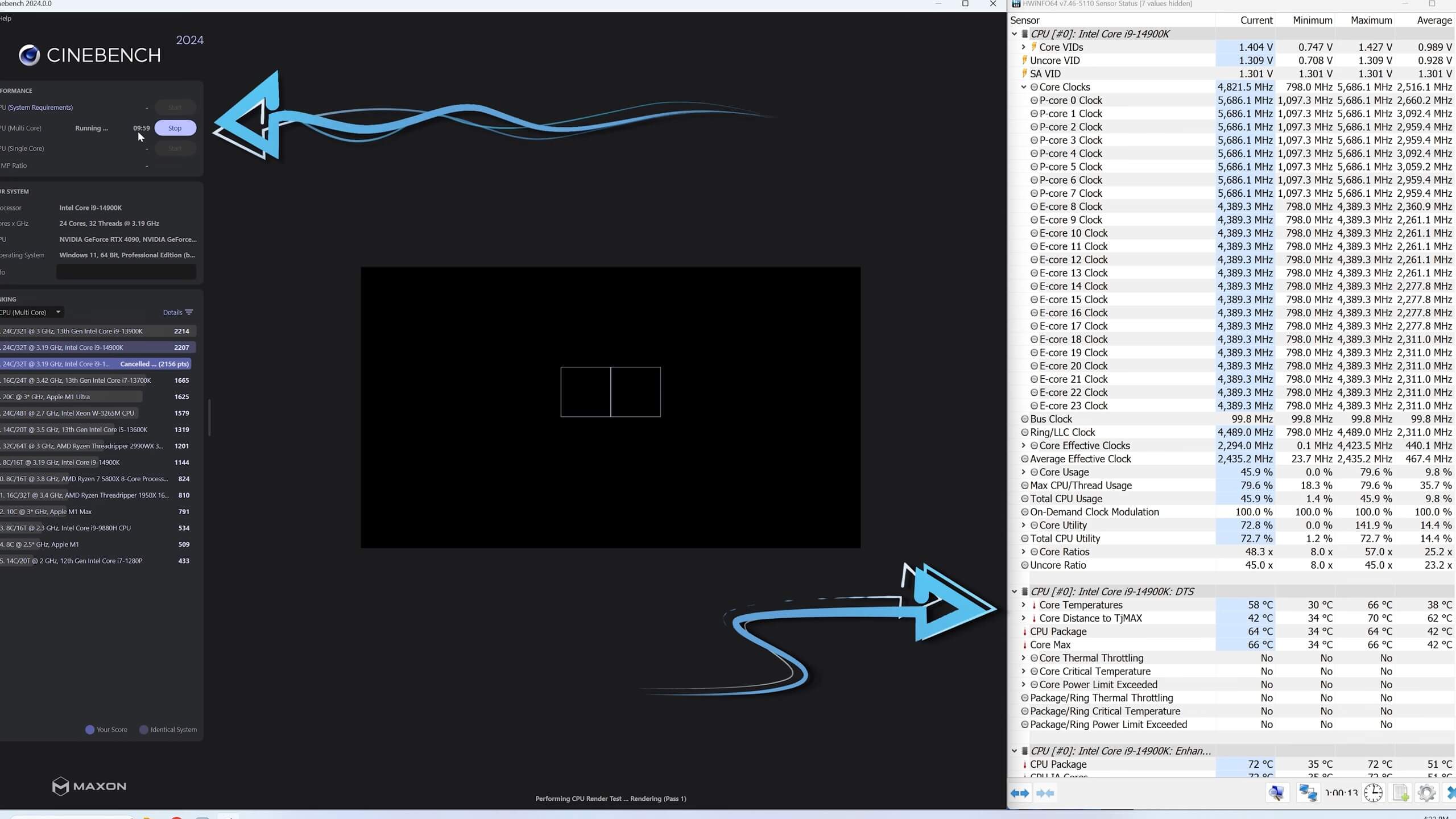The image size is (1456, 819).
Task: Expand Core Power Limit Exceeded row
Action: pos(1024,685)
